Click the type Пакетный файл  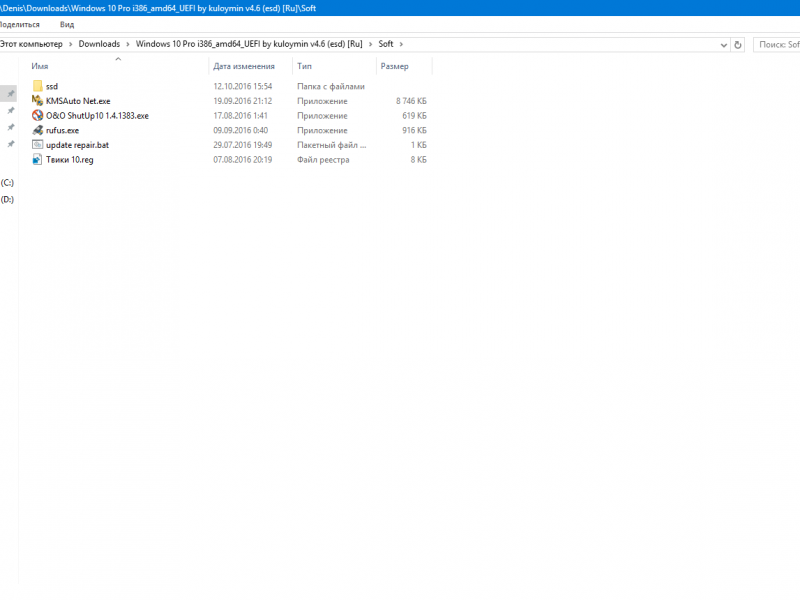pos(332,145)
